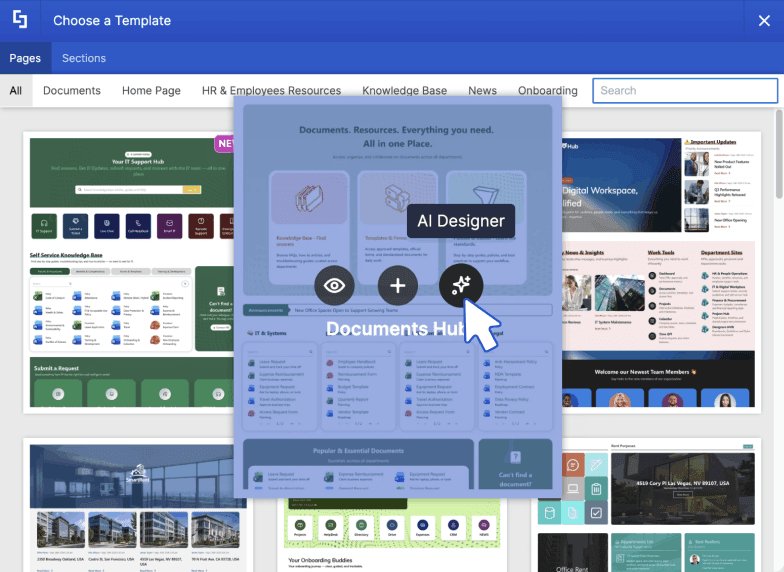Open the Onboarding Buddies template thumbnail

tap(392, 535)
